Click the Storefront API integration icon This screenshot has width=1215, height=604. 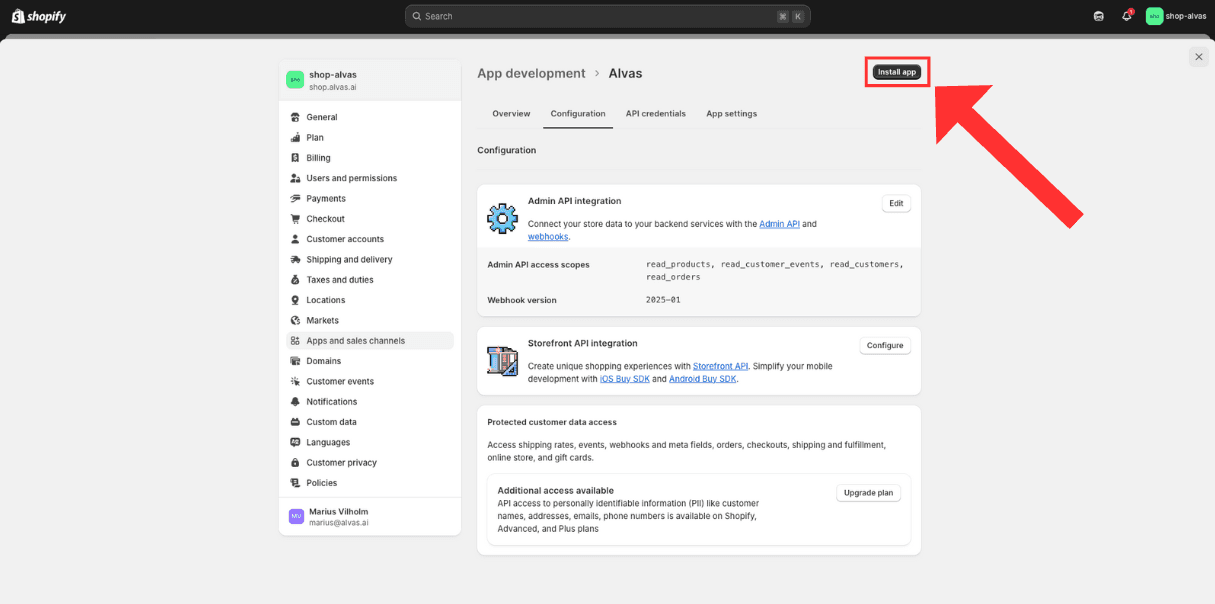[x=502, y=361]
